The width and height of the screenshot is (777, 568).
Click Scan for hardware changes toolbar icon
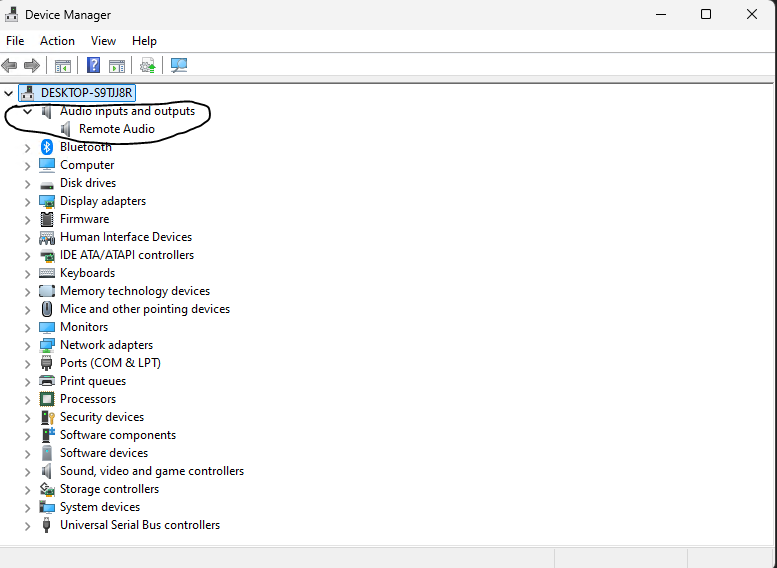pos(179,65)
